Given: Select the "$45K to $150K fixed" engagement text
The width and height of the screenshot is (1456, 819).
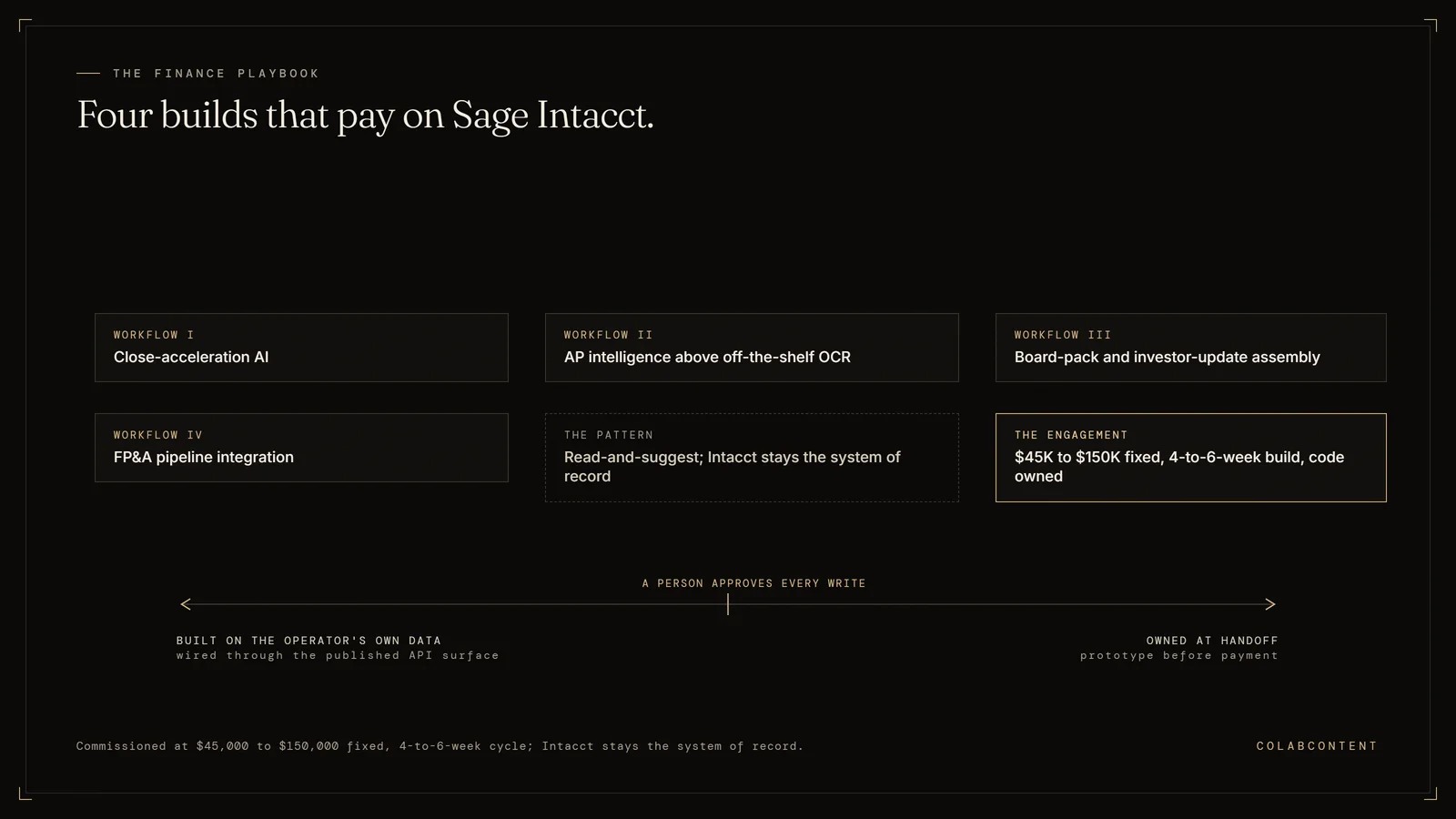Looking at the screenshot, I should click(x=1179, y=467).
